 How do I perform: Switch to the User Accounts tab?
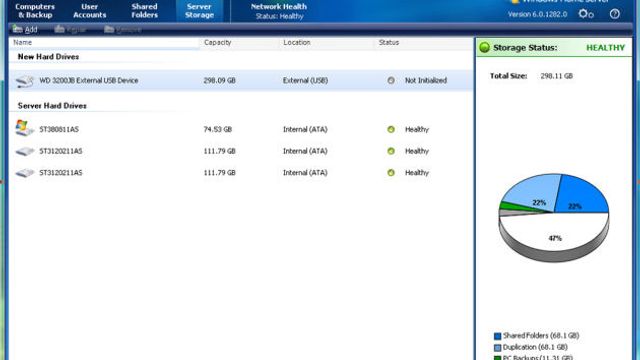click(89, 11)
